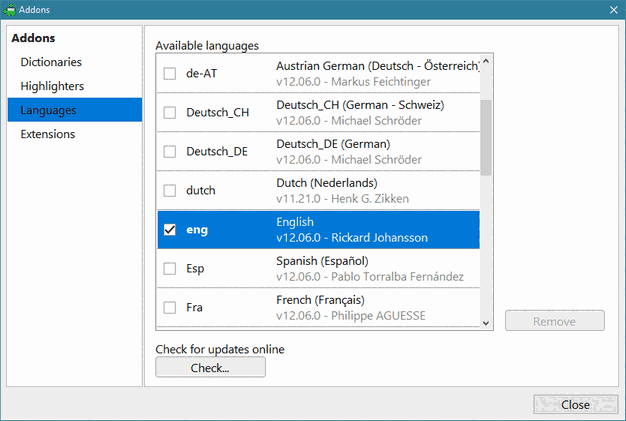
Task: Uncheck the eng language checkbox
Action: click(x=169, y=229)
